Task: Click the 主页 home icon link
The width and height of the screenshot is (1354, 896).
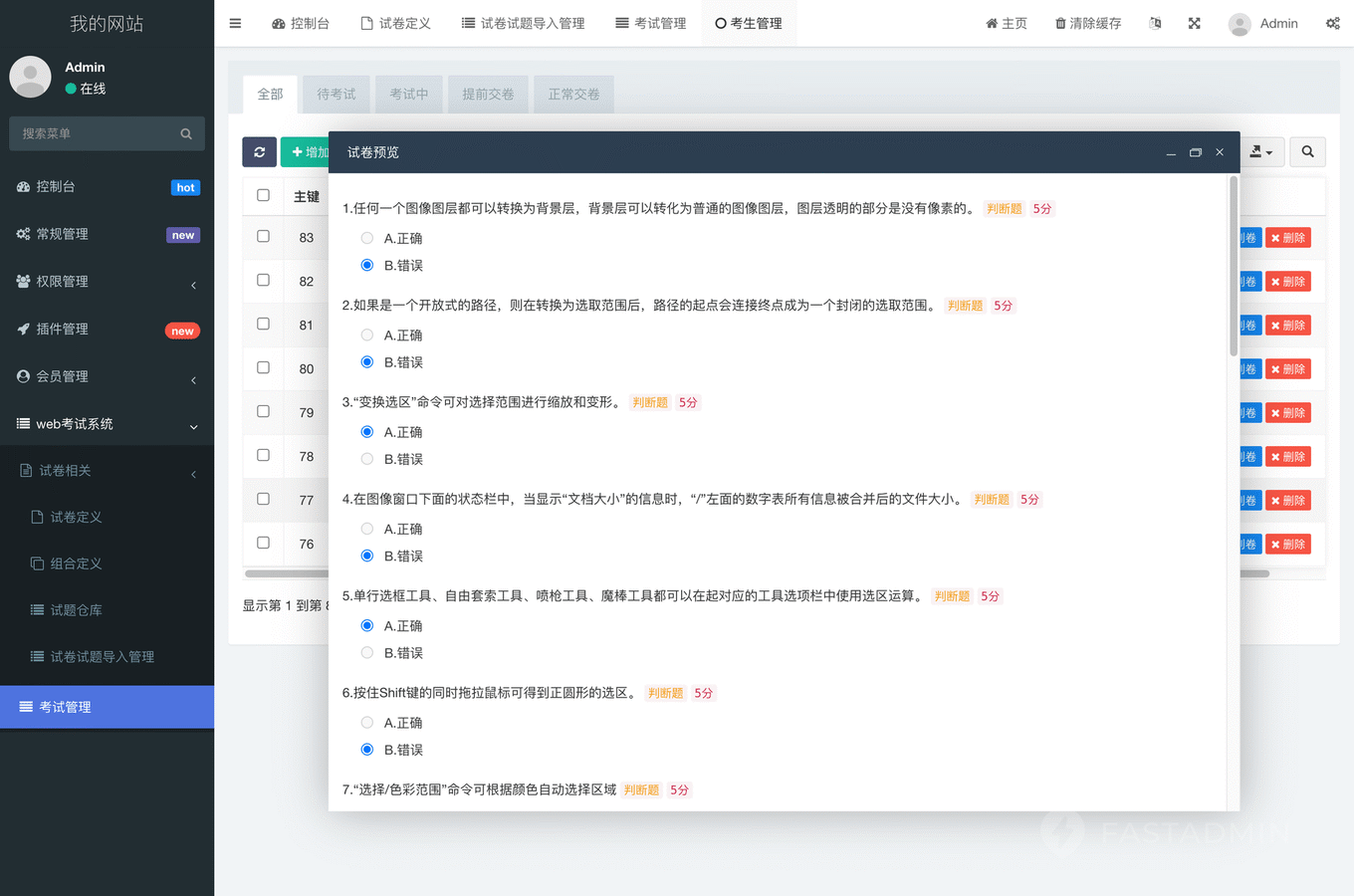Action: 1006,23
